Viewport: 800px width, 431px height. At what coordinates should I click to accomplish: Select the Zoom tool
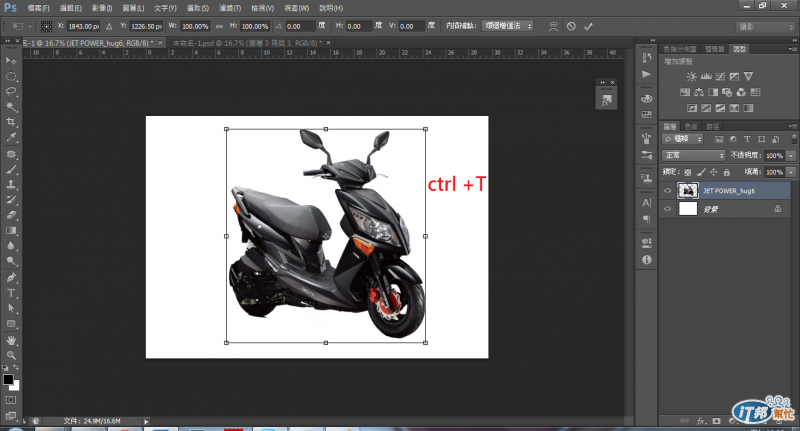(x=11, y=356)
